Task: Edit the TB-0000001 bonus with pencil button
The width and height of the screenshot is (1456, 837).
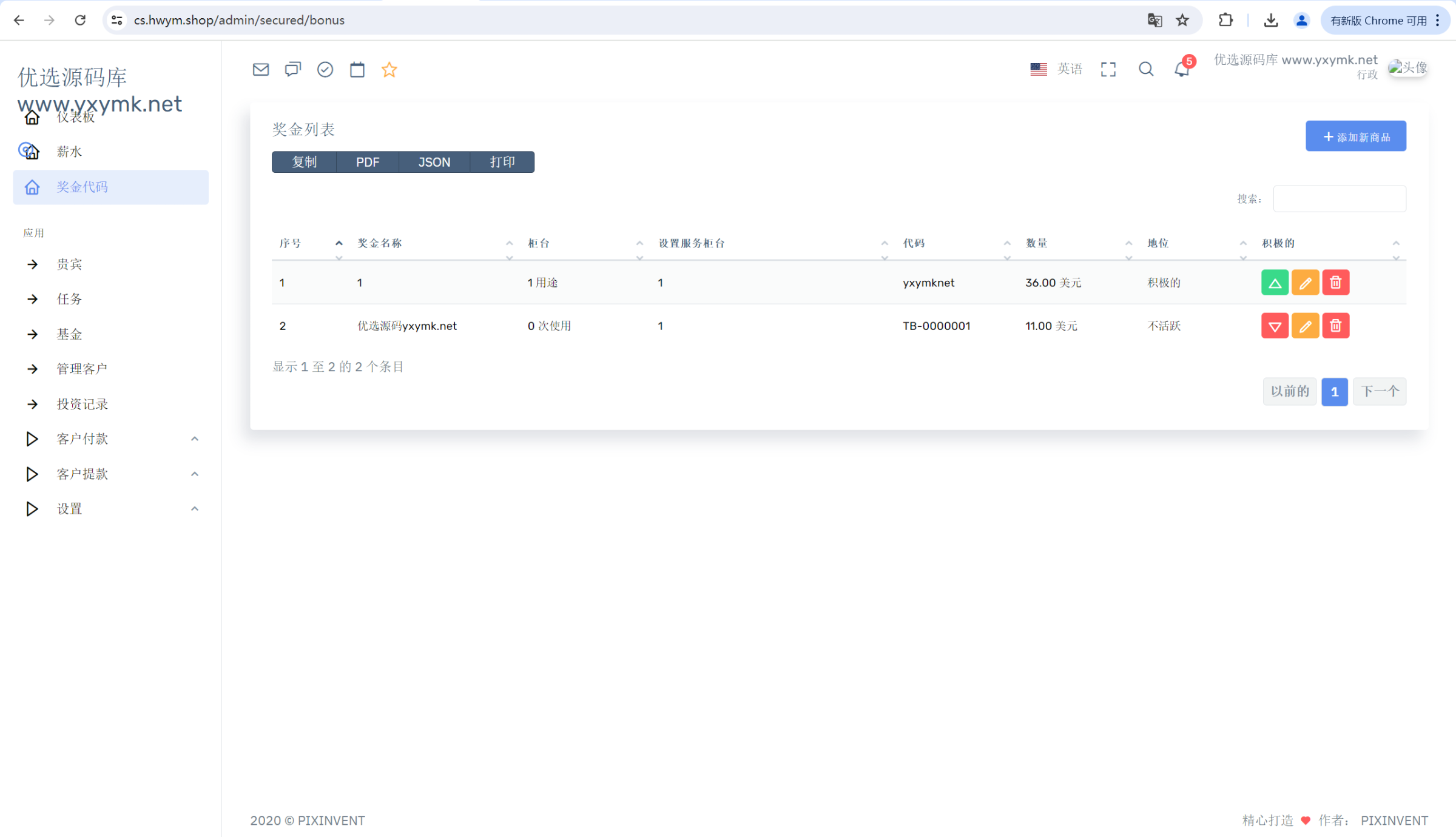Action: [1305, 326]
